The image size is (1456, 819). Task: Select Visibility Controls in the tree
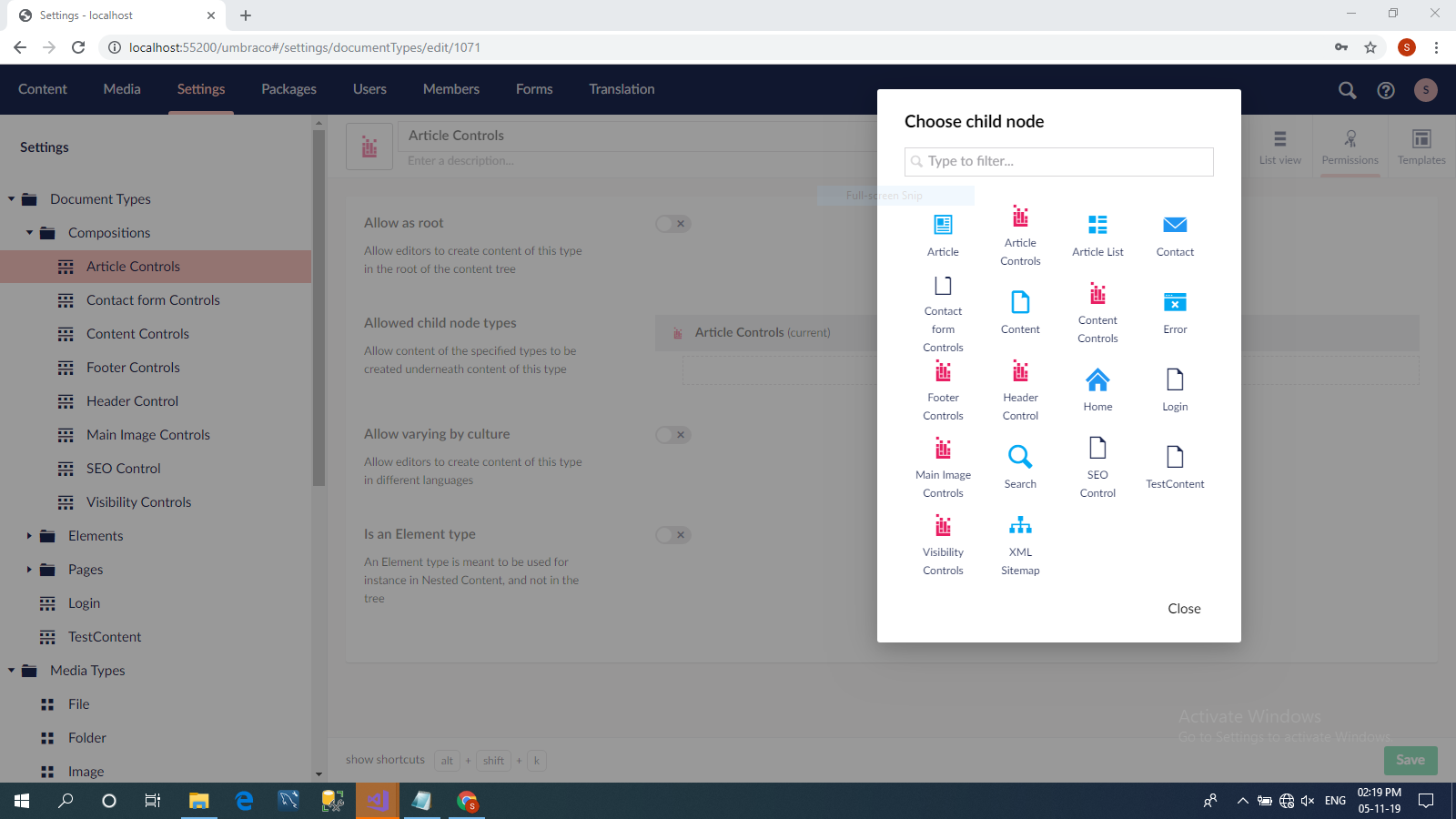138,502
